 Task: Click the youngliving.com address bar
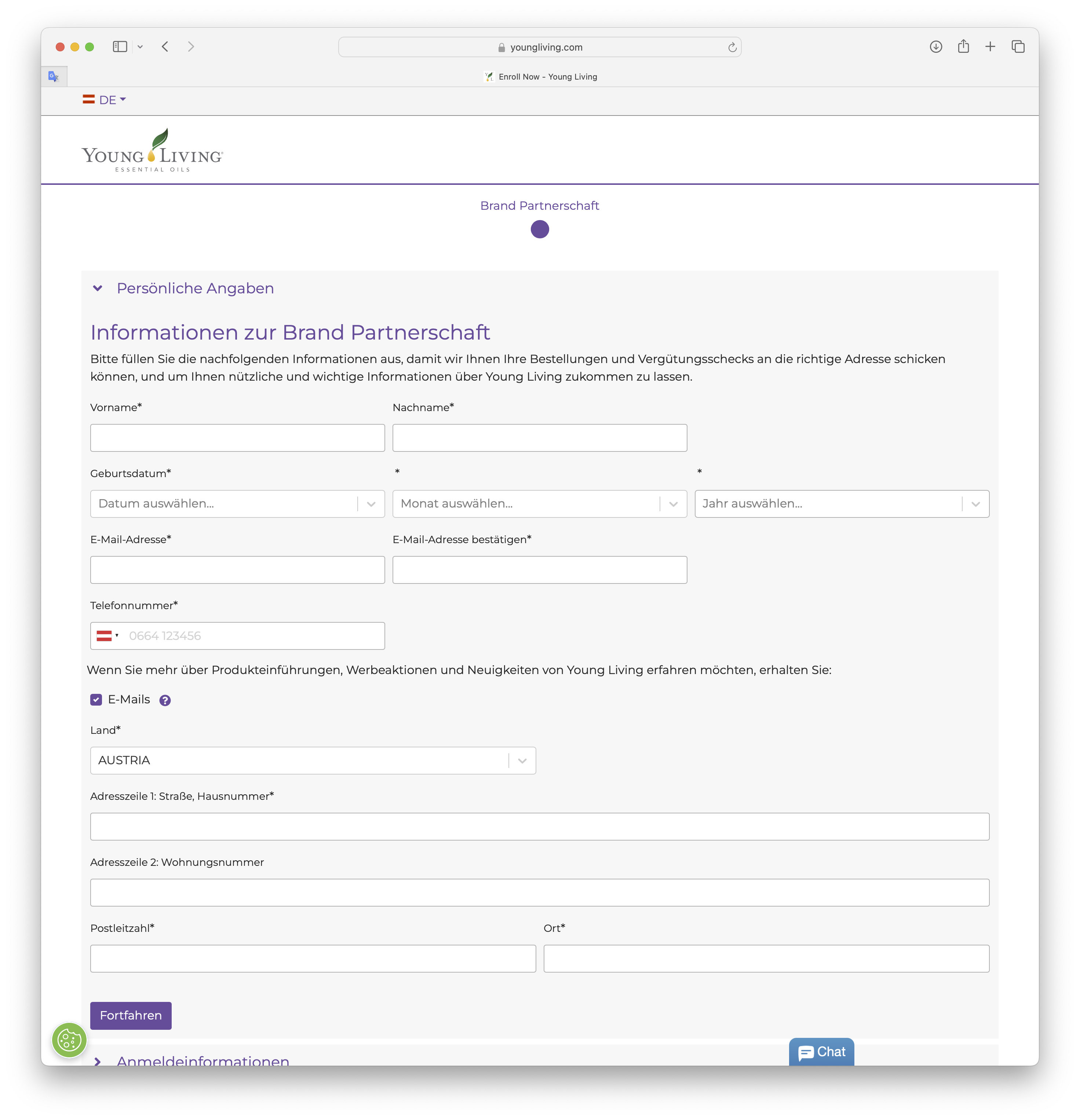(540, 47)
